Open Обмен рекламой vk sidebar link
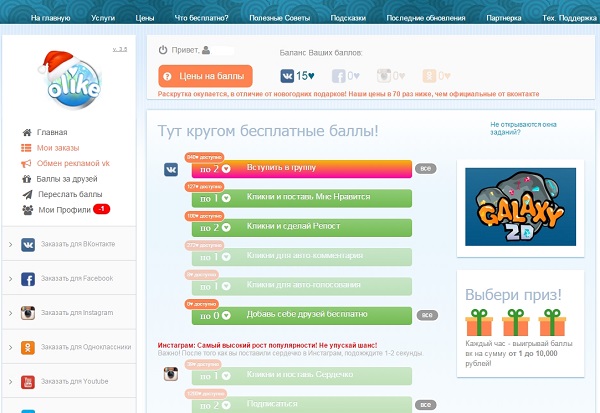Screen dimensions: 600x413 click(x=73, y=163)
